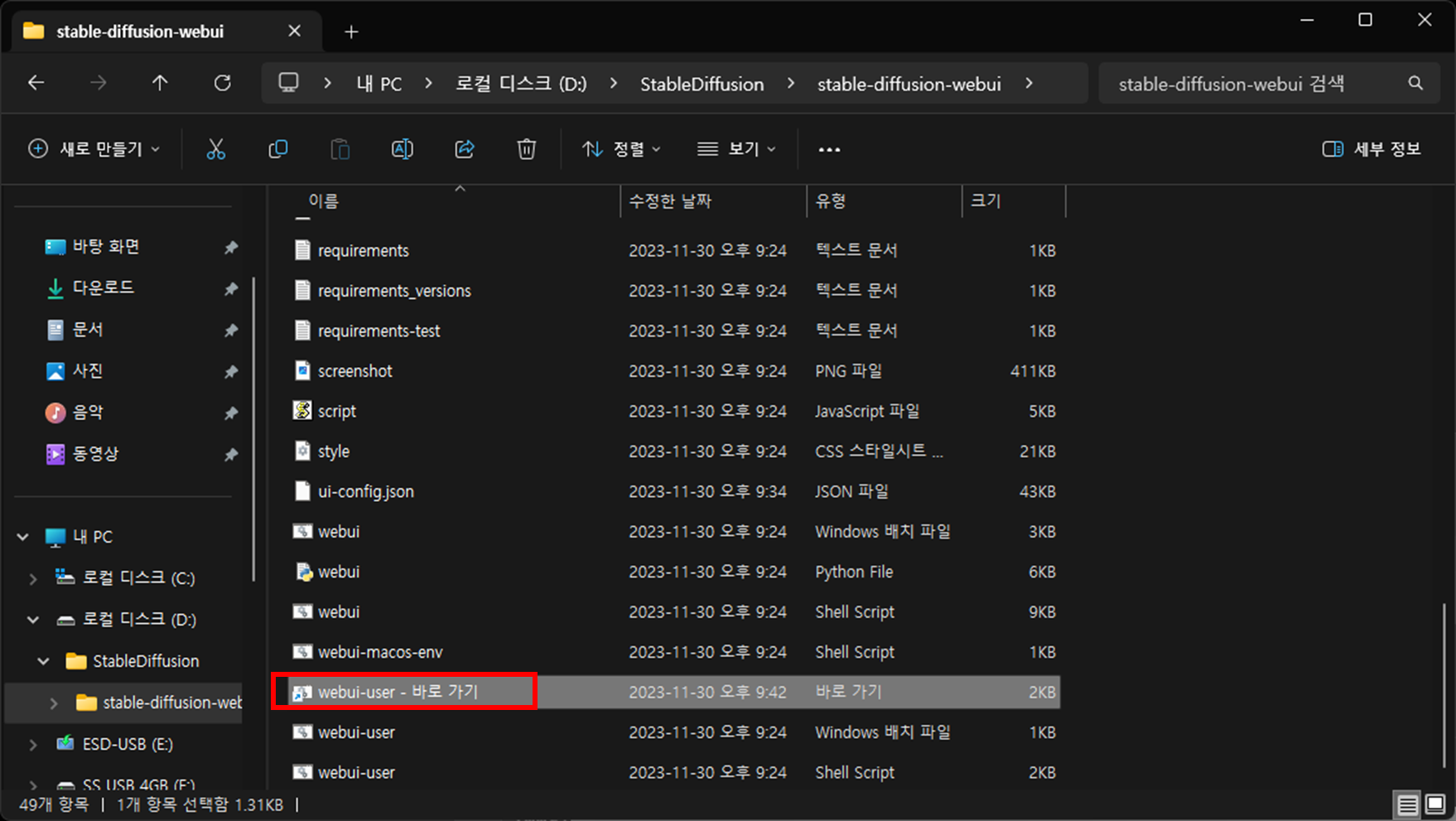1456x821 pixels.
Task: Click StableDiffusion in address bar
Action: 701,84
